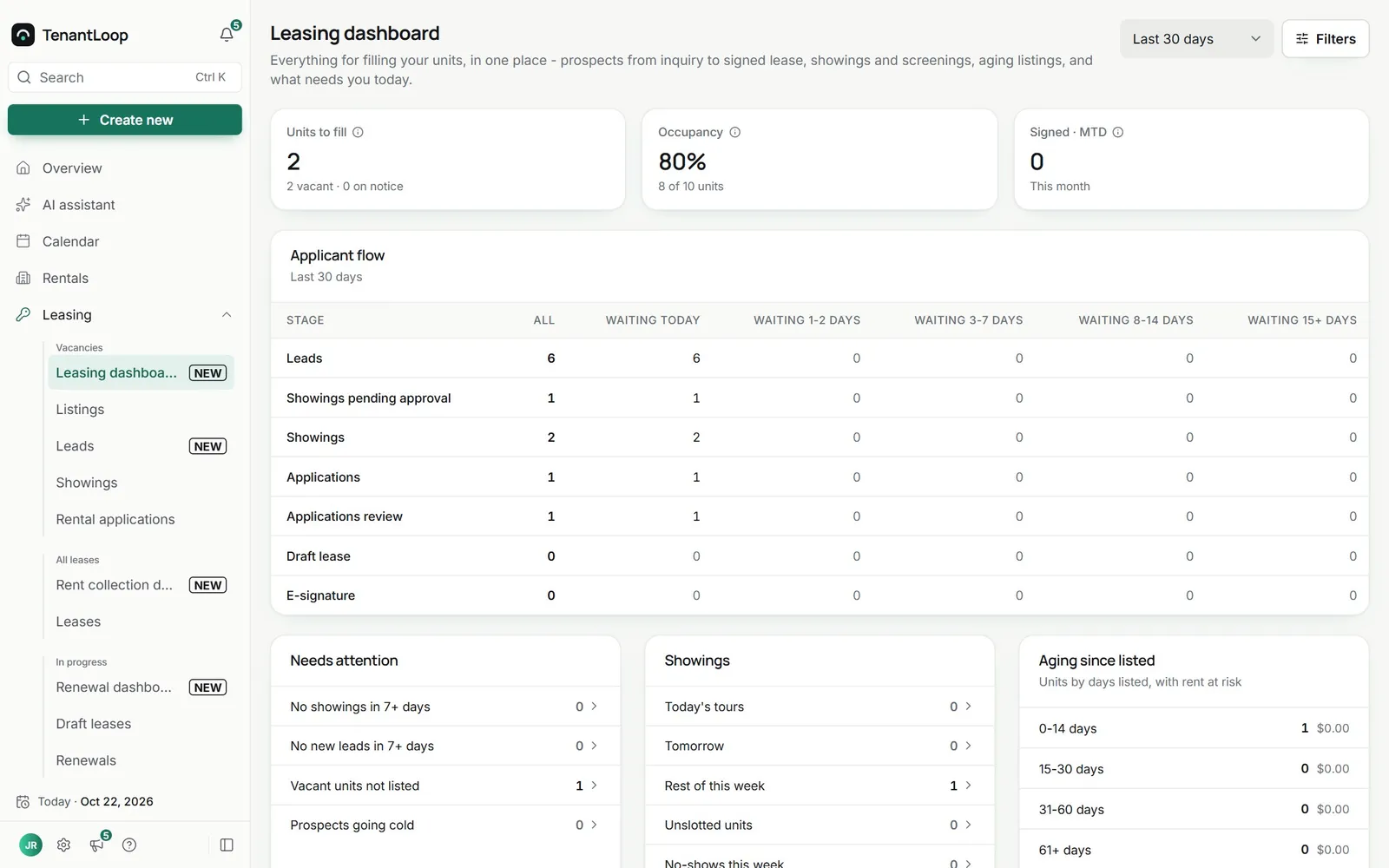
Task: Collapse the sidebar panel icon
Action: pos(227,845)
